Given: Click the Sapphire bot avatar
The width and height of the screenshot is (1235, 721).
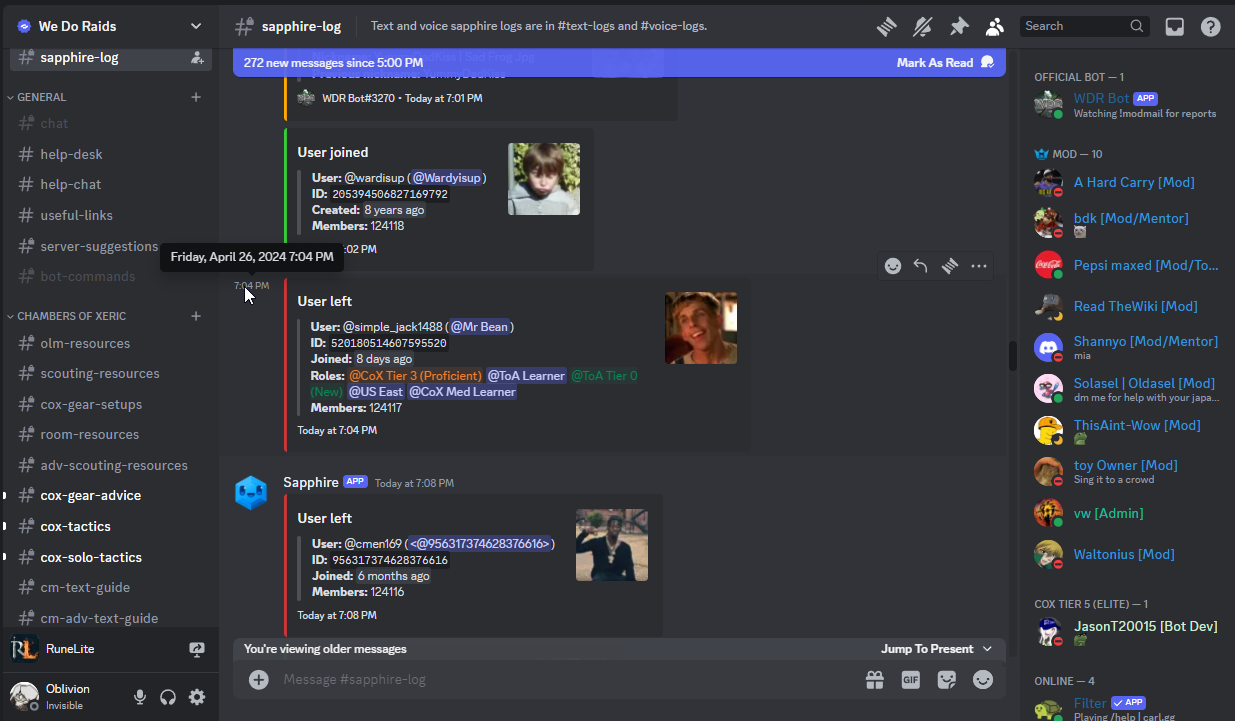Looking at the screenshot, I should pyautogui.click(x=251, y=493).
